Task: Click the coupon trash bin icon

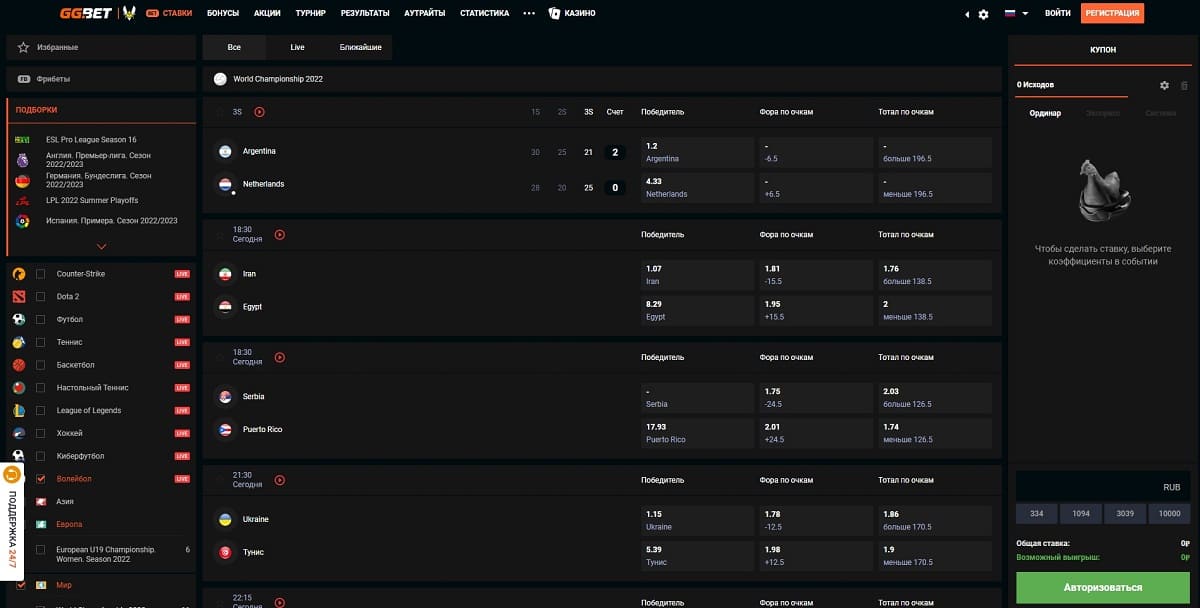Action: [x=1185, y=85]
